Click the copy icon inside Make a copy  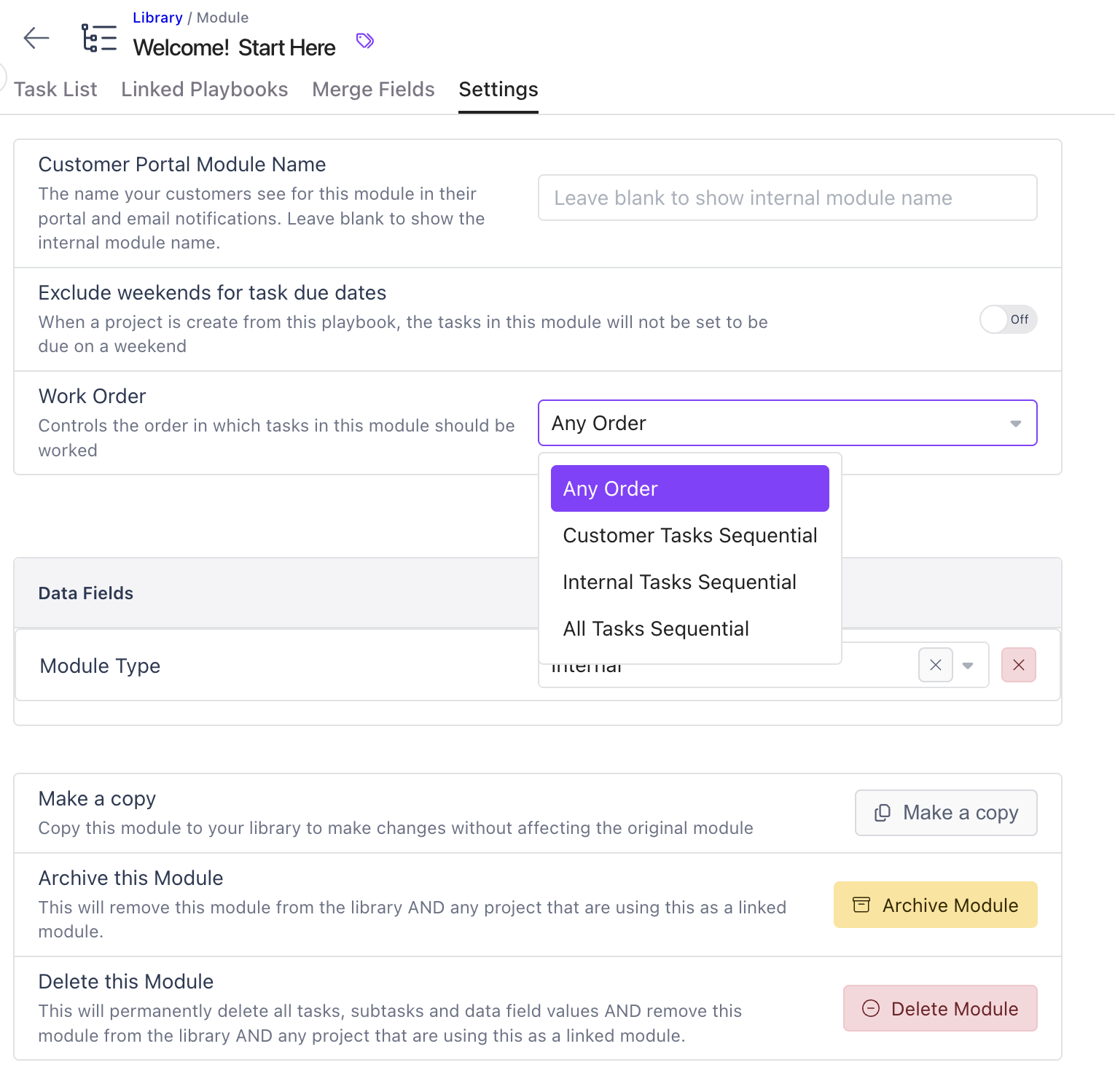(883, 813)
